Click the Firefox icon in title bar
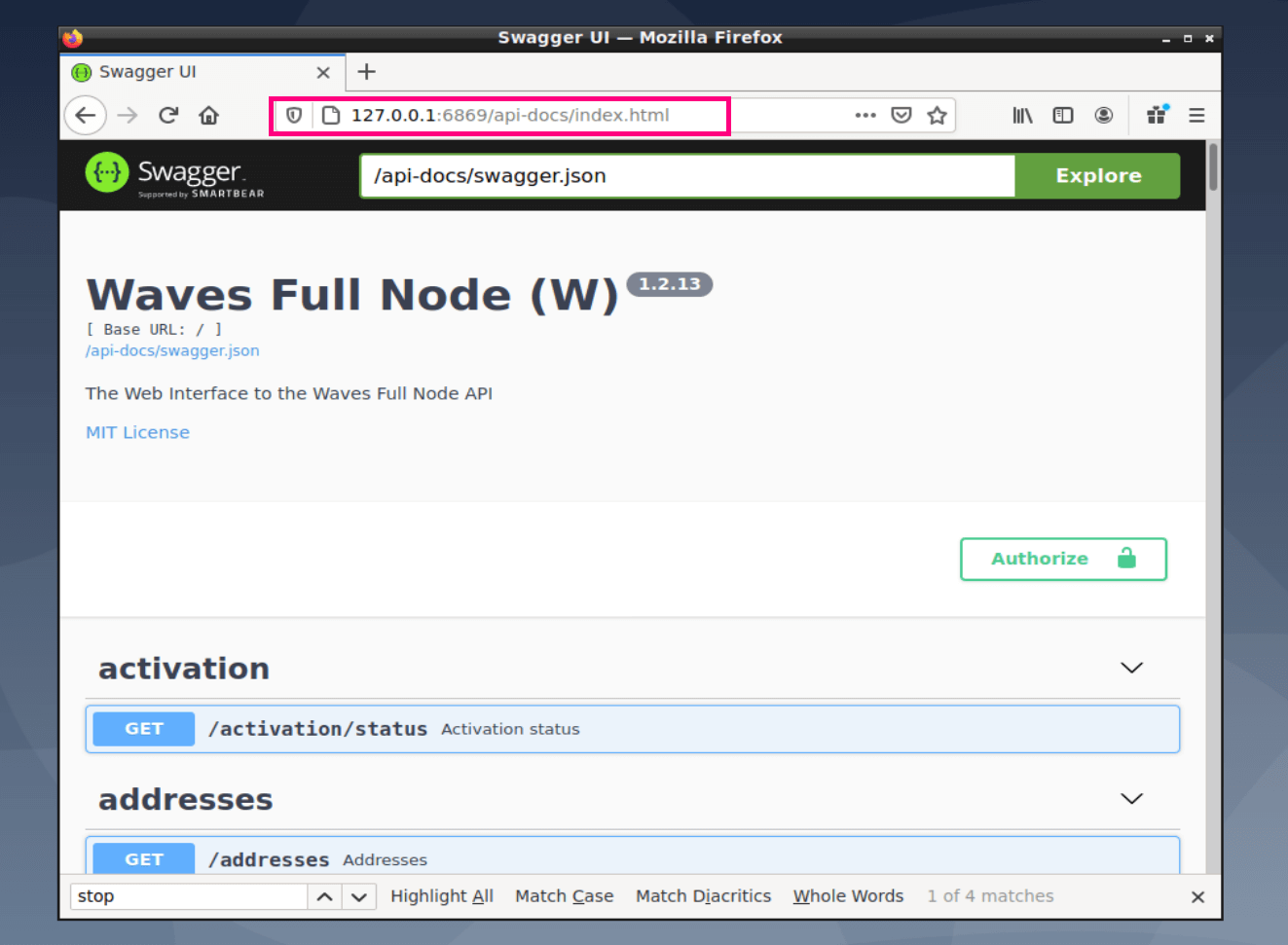Viewport: 1288px width, 945px height. click(73, 38)
